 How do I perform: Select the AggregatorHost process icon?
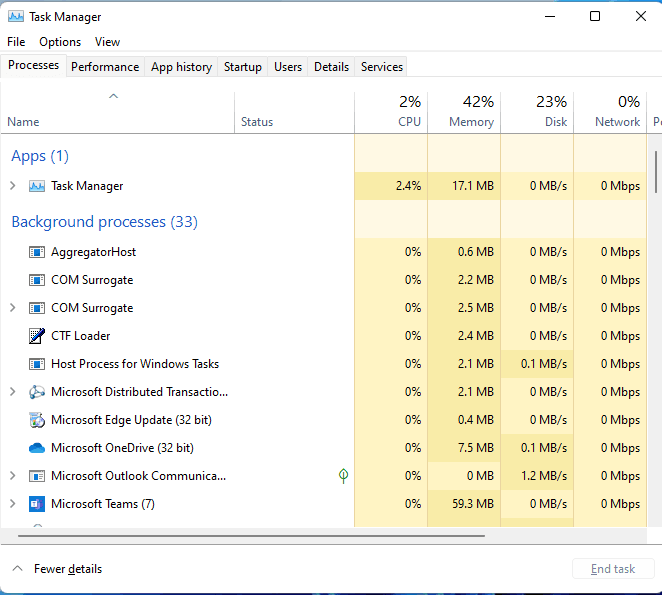[x=37, y=252]
